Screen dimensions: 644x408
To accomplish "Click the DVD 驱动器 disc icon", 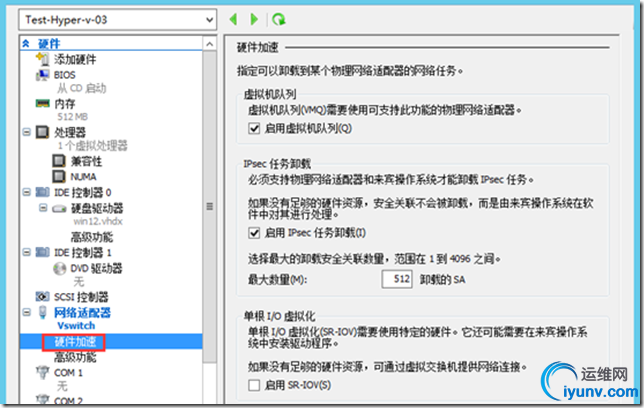I will click(x=59, y=269).
